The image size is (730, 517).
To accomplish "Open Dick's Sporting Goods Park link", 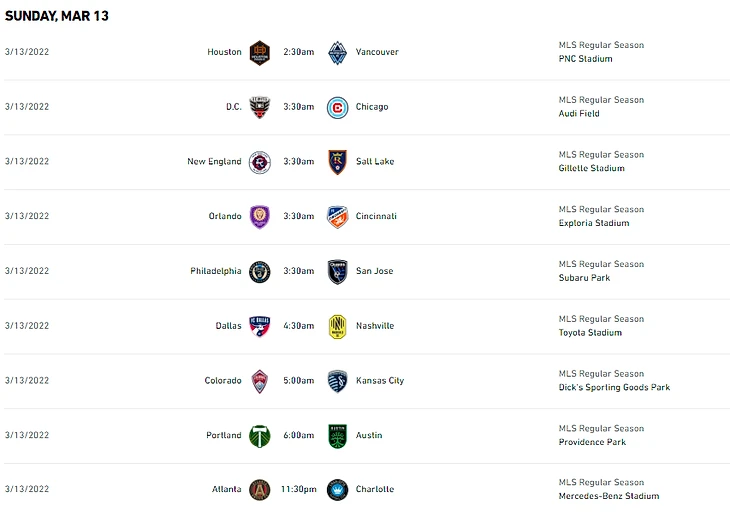I will (x=614, y=388).
